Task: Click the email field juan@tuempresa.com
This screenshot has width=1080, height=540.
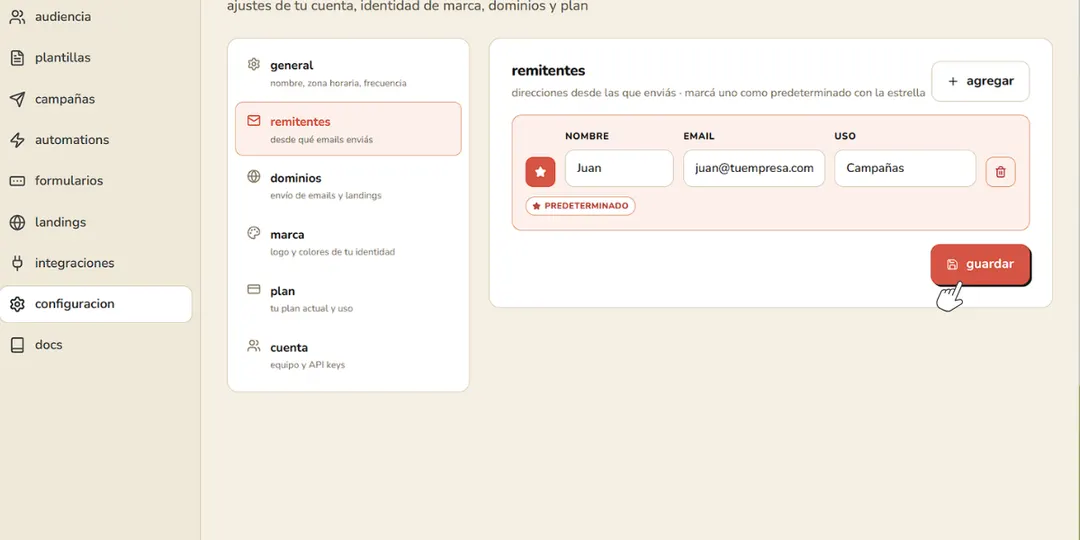Action: click(x=754, y=168)
